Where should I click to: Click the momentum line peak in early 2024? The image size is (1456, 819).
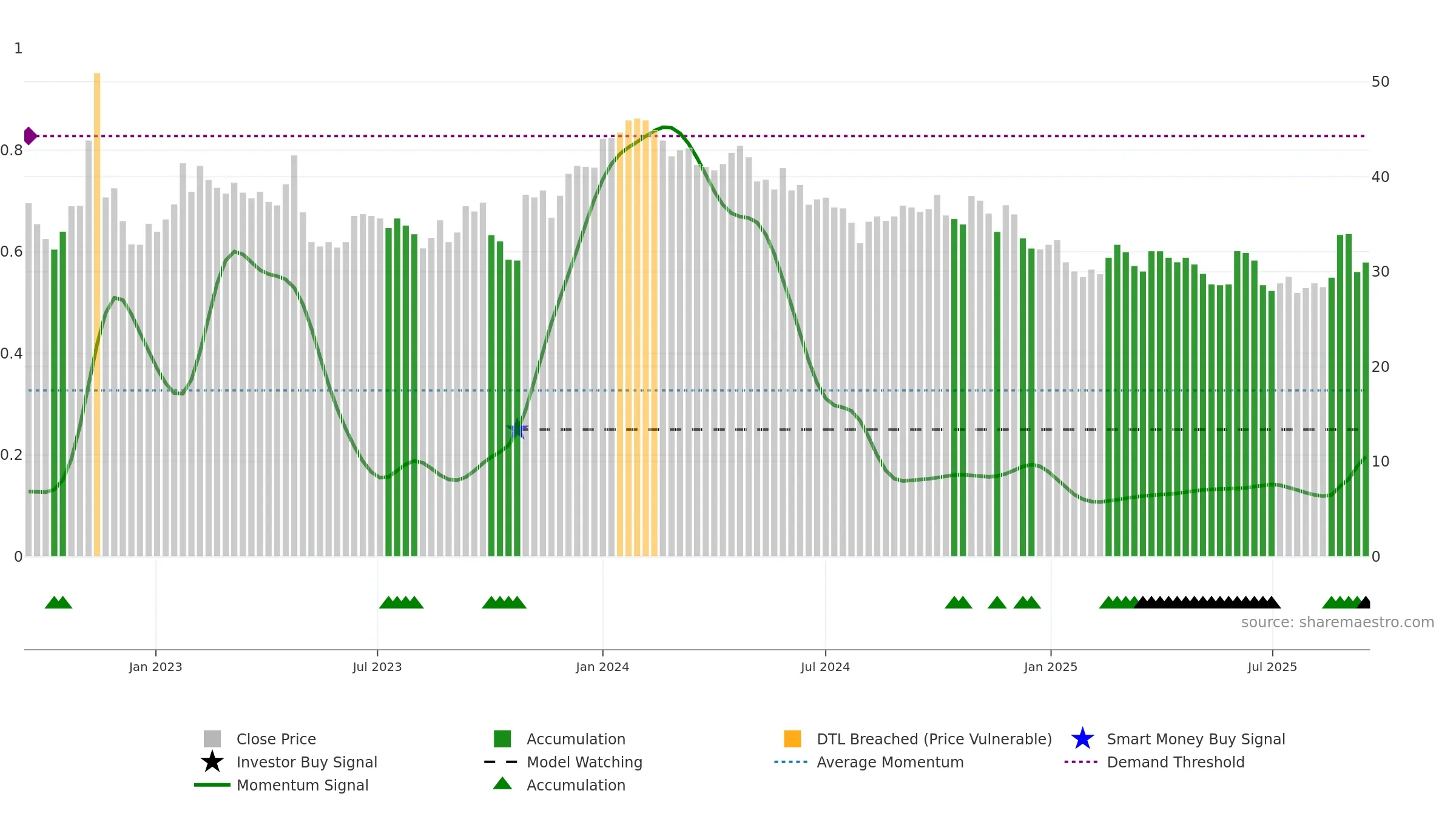[x=666, y=127]
